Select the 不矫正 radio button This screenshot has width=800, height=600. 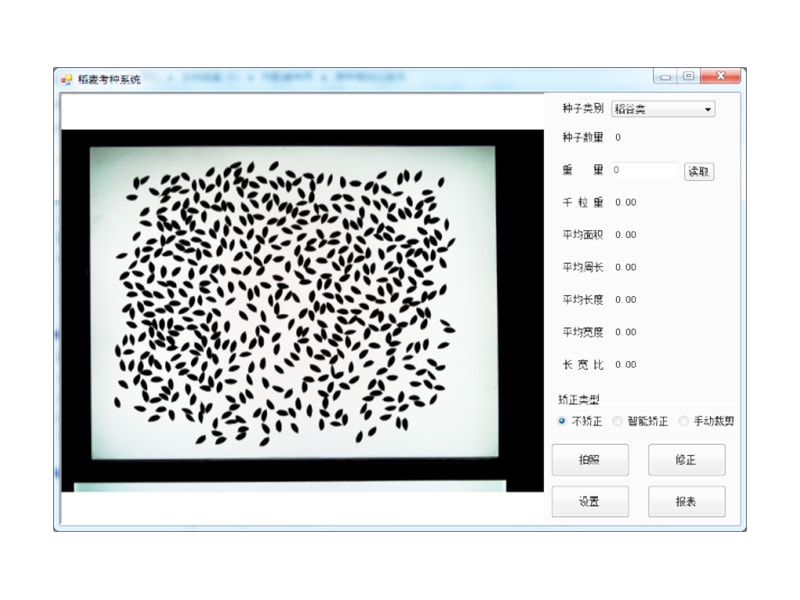[562, 421]
